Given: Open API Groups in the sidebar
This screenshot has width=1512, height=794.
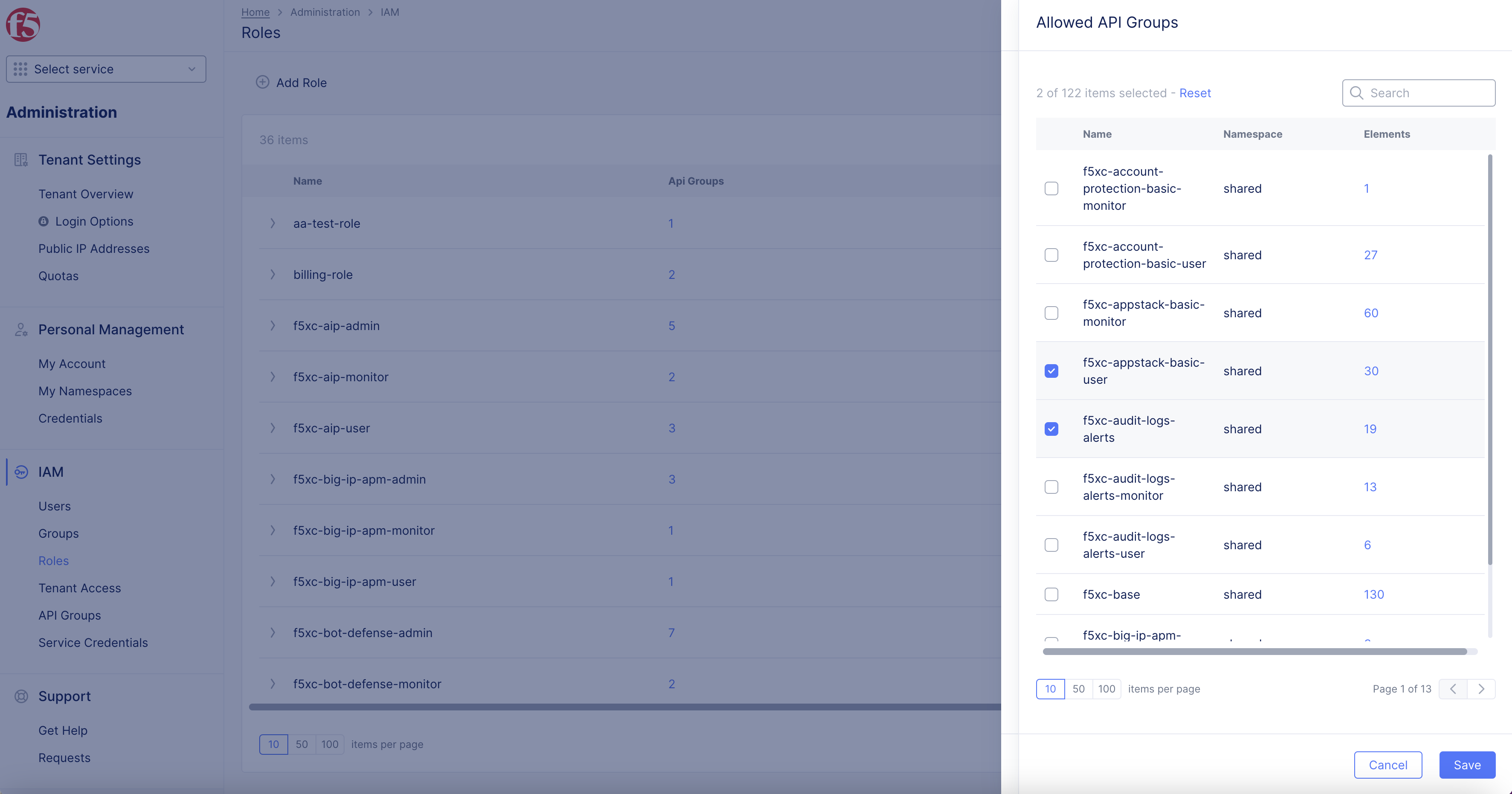Looking at the screenshot, I should click(69, 615).
